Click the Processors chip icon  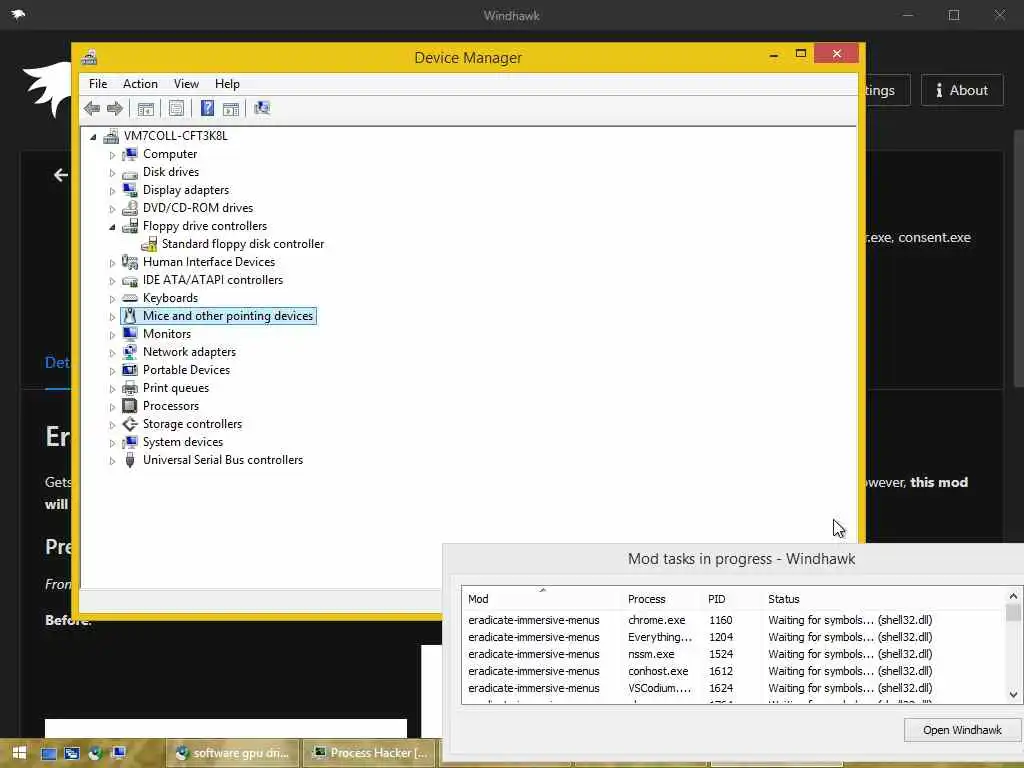tap(130, 406)
